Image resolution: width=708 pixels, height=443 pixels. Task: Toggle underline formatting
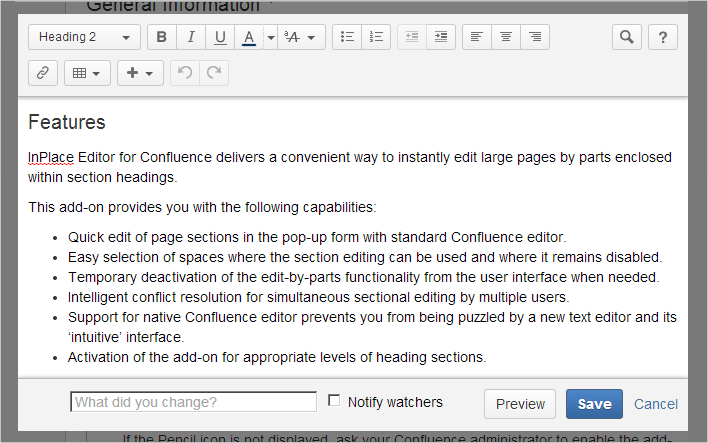tap(220, 37)
